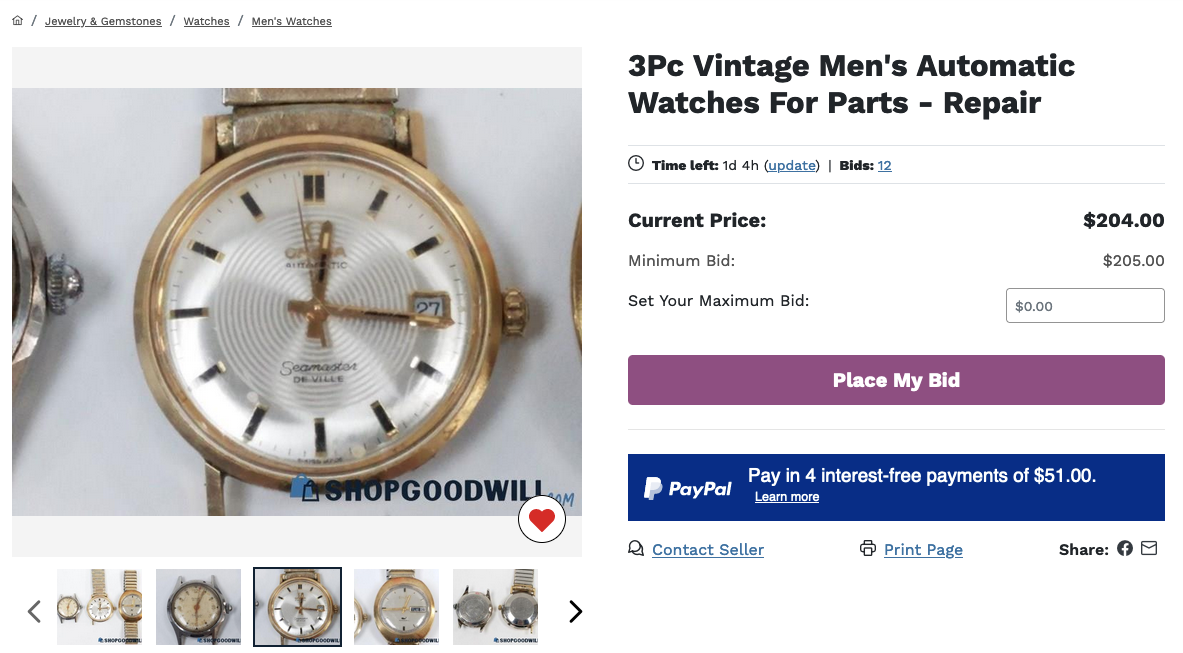Screen dimensions: 1183x653
Task: Click the update time left link
Action: point(792,166)
